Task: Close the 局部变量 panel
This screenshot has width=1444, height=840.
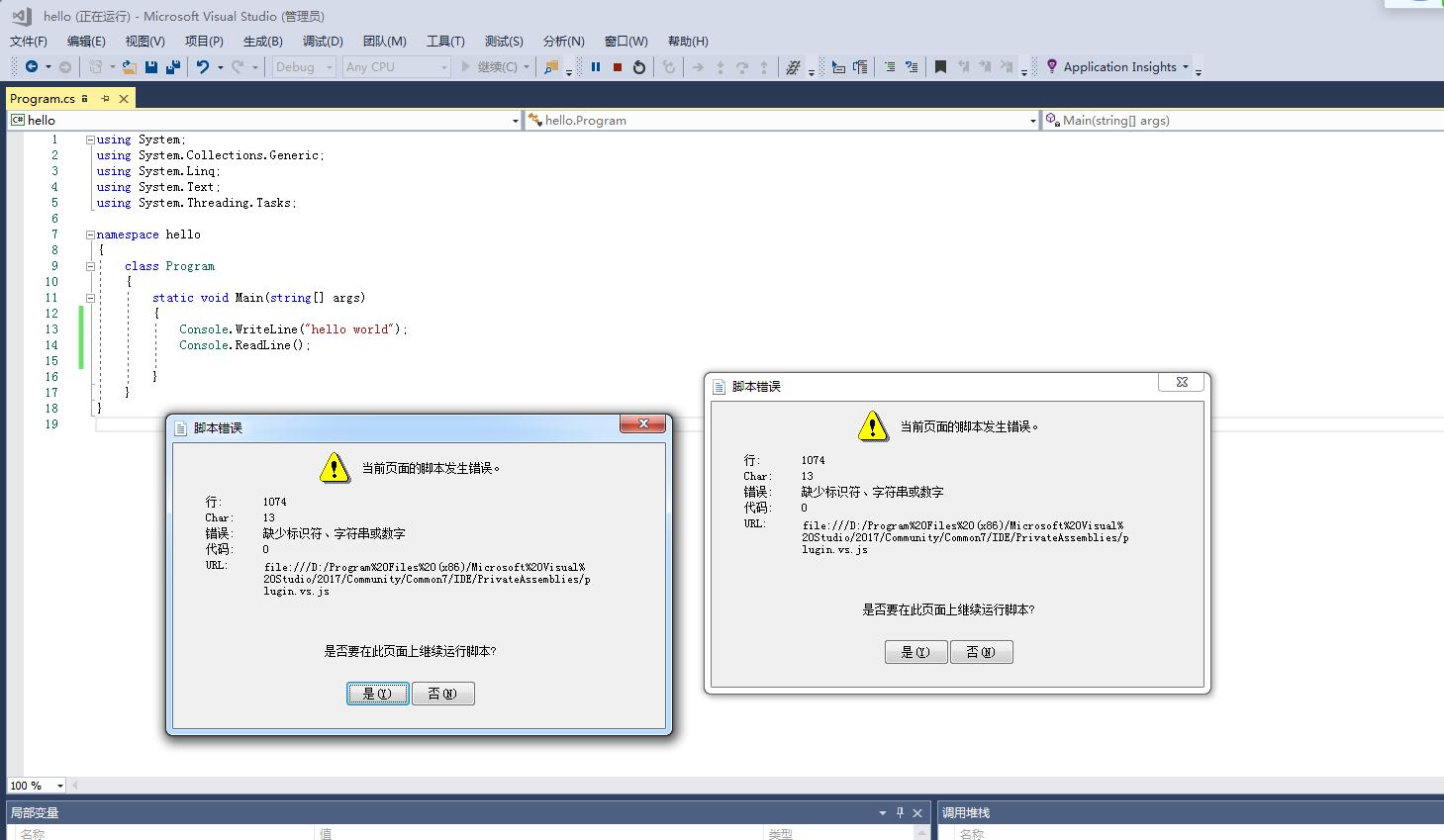Action: 917,812
